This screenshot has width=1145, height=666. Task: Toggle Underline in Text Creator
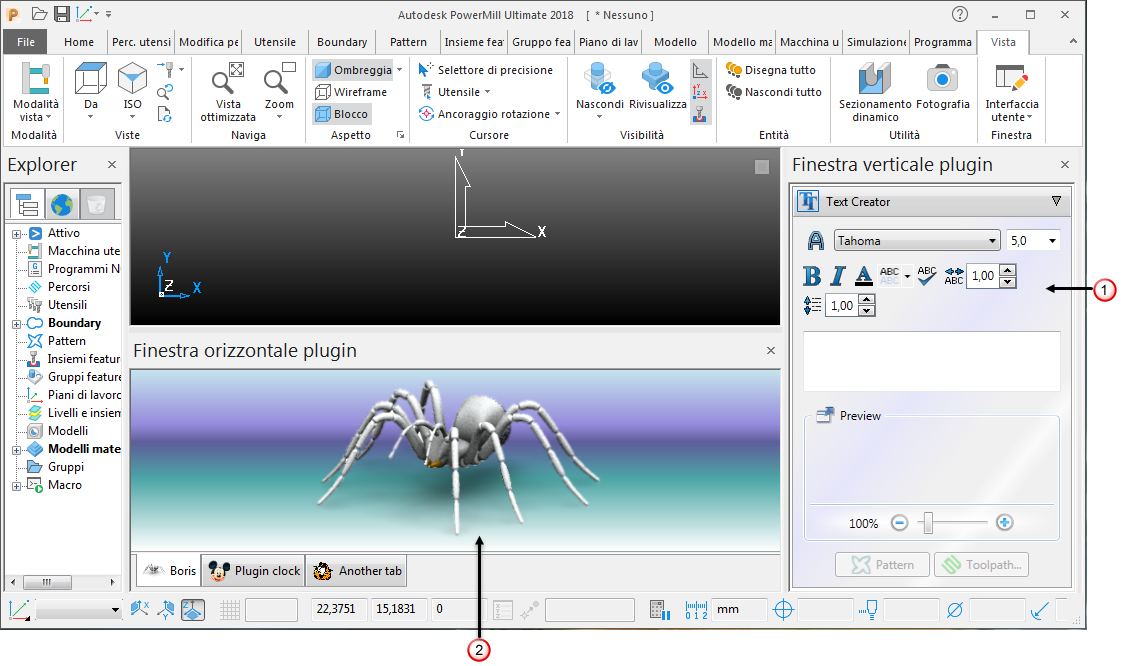click(863, 276)
